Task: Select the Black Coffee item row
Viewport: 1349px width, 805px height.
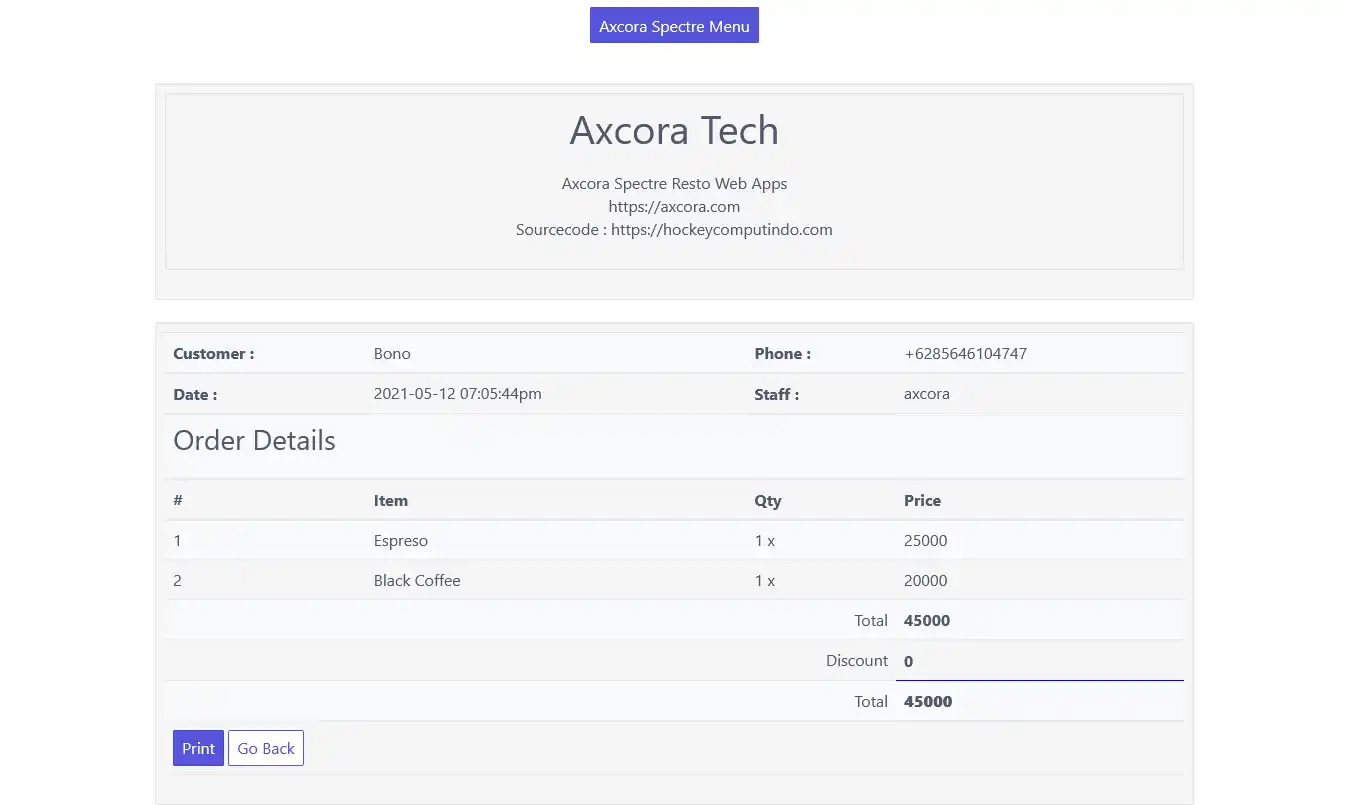Action: [417, 581]
